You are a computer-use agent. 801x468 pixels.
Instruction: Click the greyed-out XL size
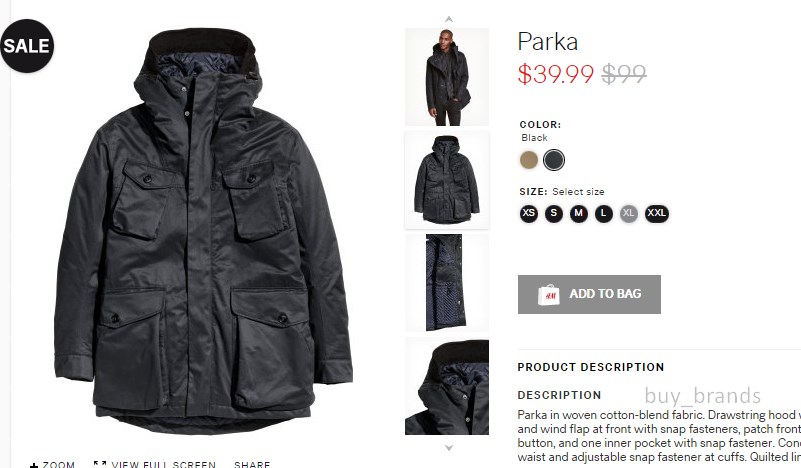point(628,213)
